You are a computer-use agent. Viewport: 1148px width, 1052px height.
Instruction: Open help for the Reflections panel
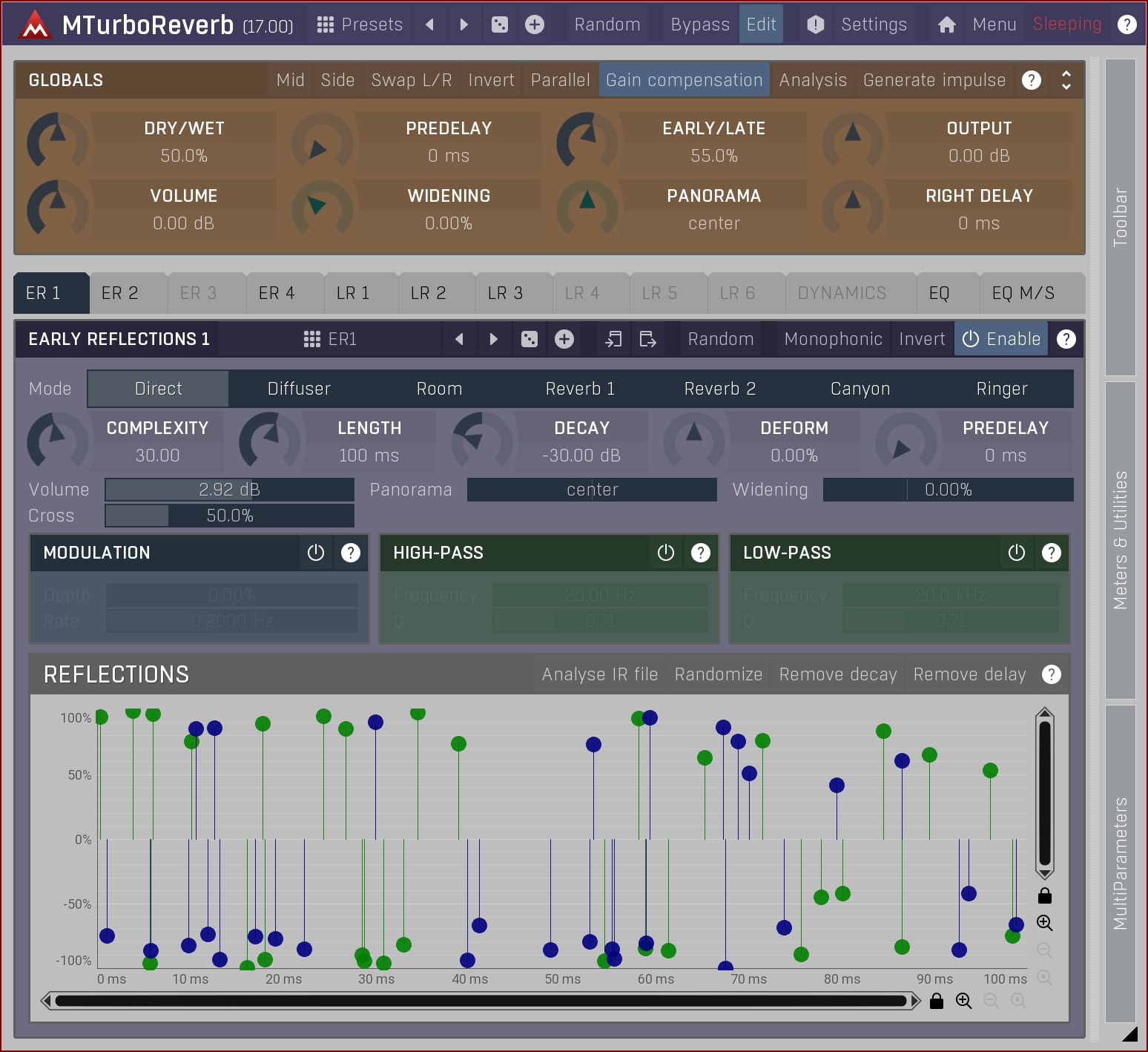point(1051,674)
